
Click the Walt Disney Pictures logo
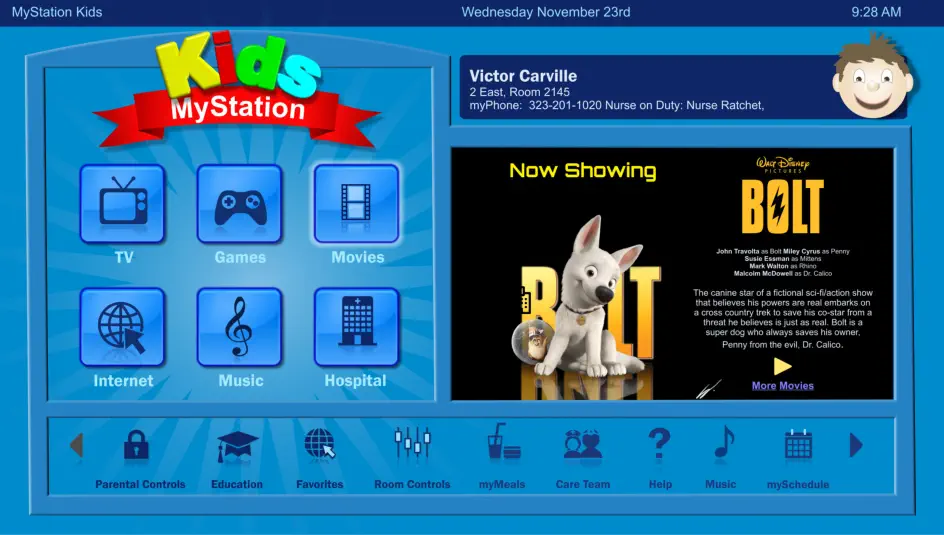coord(783,164)
